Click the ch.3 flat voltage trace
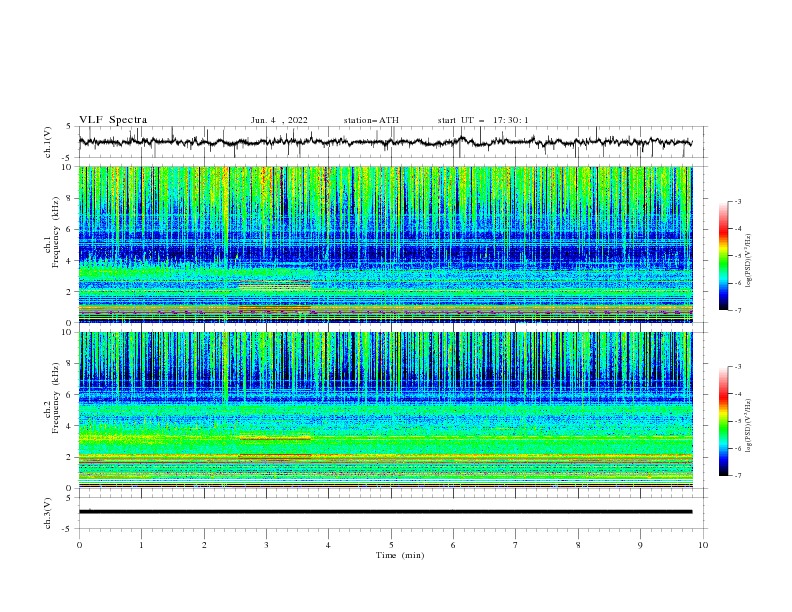The height and width of the screenshot is (612, 792). [x=385, y=512]
